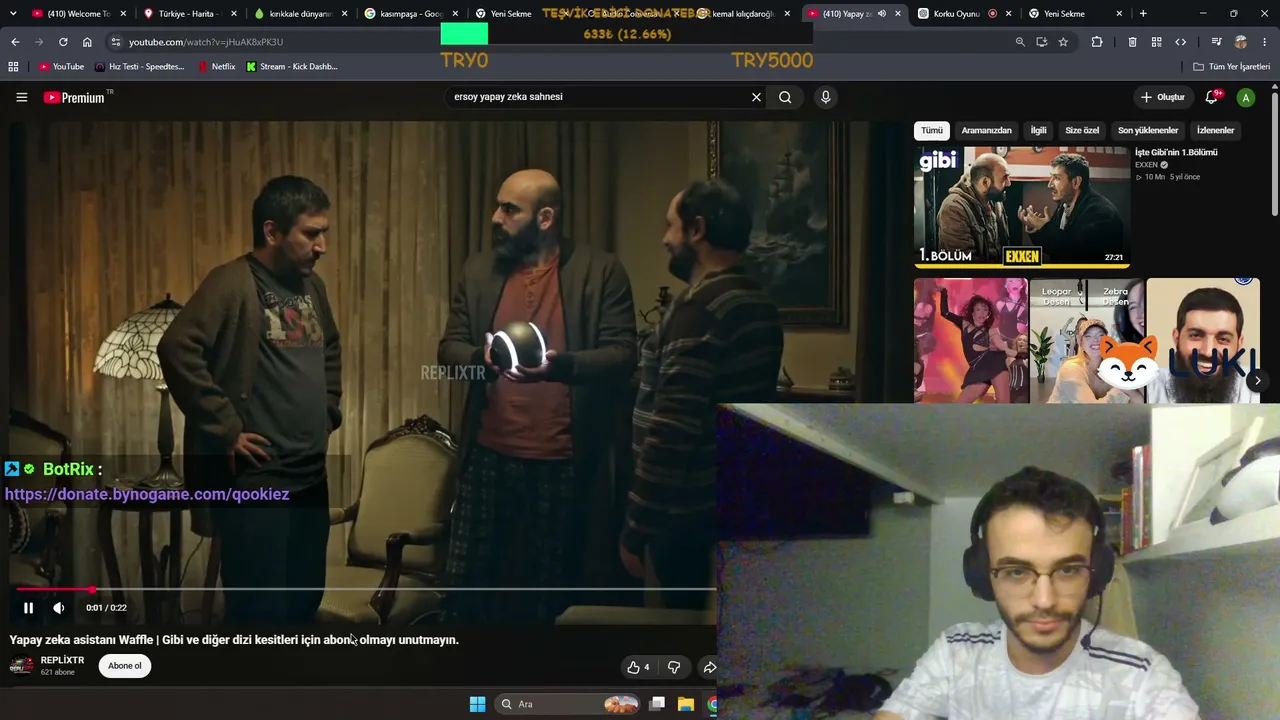Open a new browser tab
Image resolution: width=1280 pixels, height=720 pixels.
pyautogui.click(x=1143, y=14)
